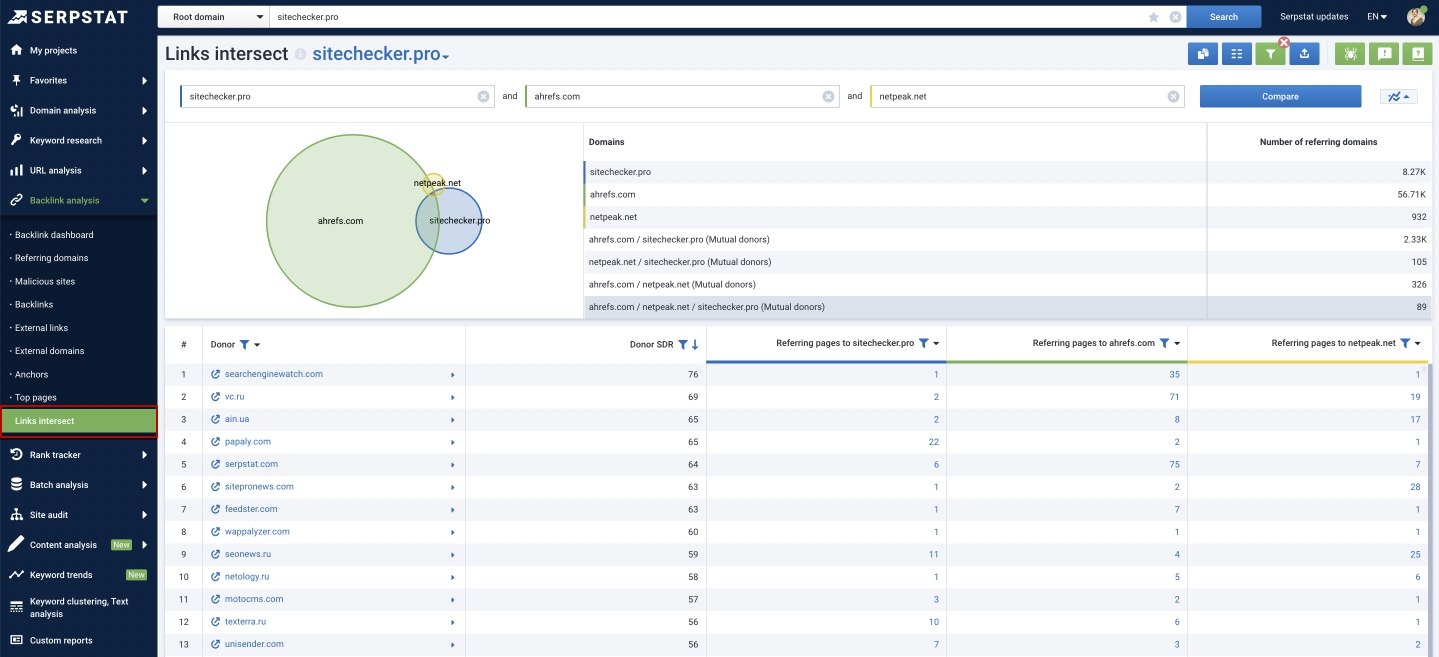The image size is (1439, 657).
Task: Filter Referring pages to ahrefs.com column
Action: (x=1165, y=343)
